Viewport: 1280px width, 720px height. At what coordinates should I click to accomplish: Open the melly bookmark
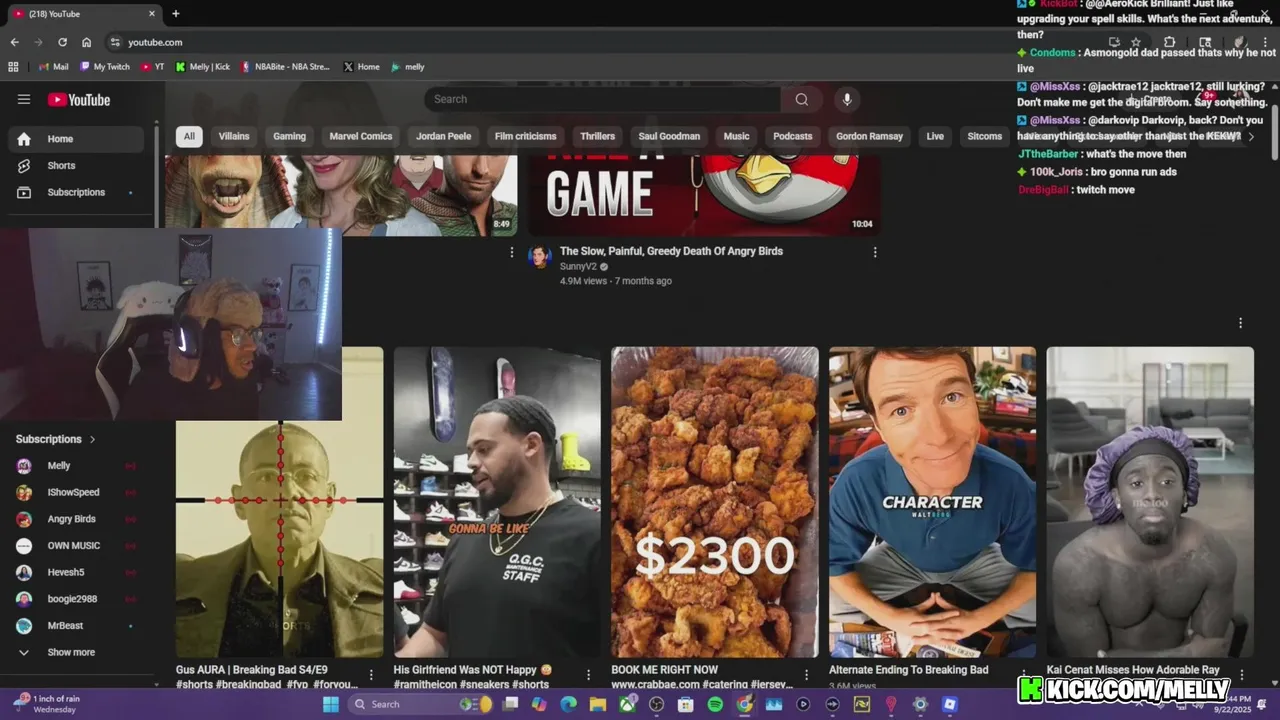[x=408, y=67]
